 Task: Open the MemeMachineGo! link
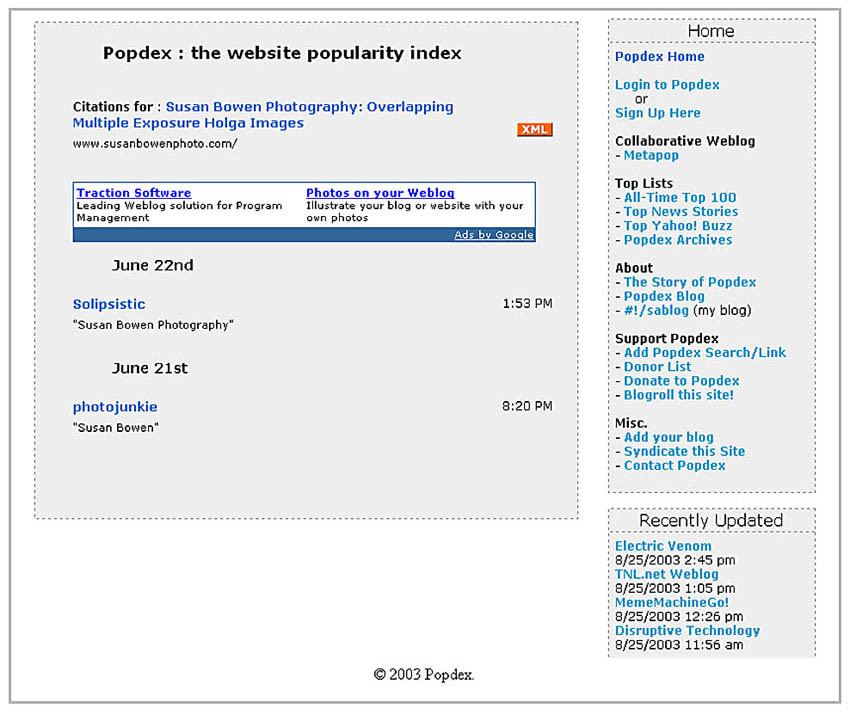pos(672,602)
